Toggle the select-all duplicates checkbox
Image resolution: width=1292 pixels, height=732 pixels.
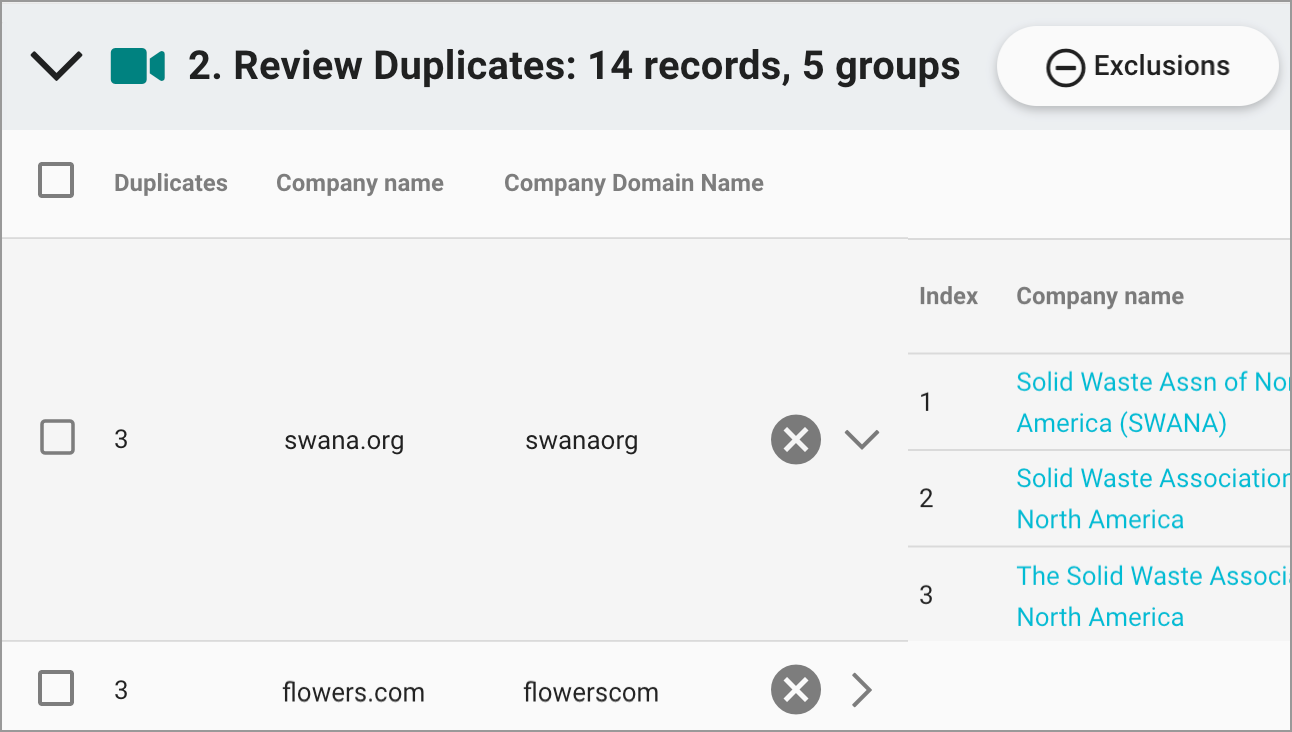(x=56, y=180)
